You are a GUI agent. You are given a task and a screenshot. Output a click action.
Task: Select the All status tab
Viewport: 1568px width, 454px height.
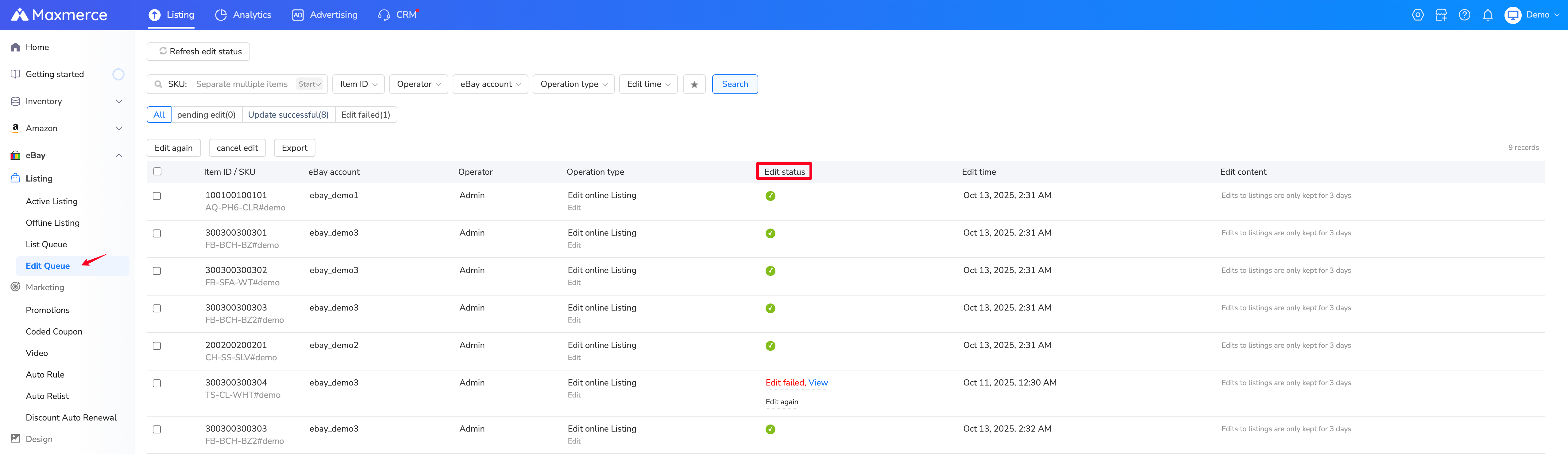point(159,115)
